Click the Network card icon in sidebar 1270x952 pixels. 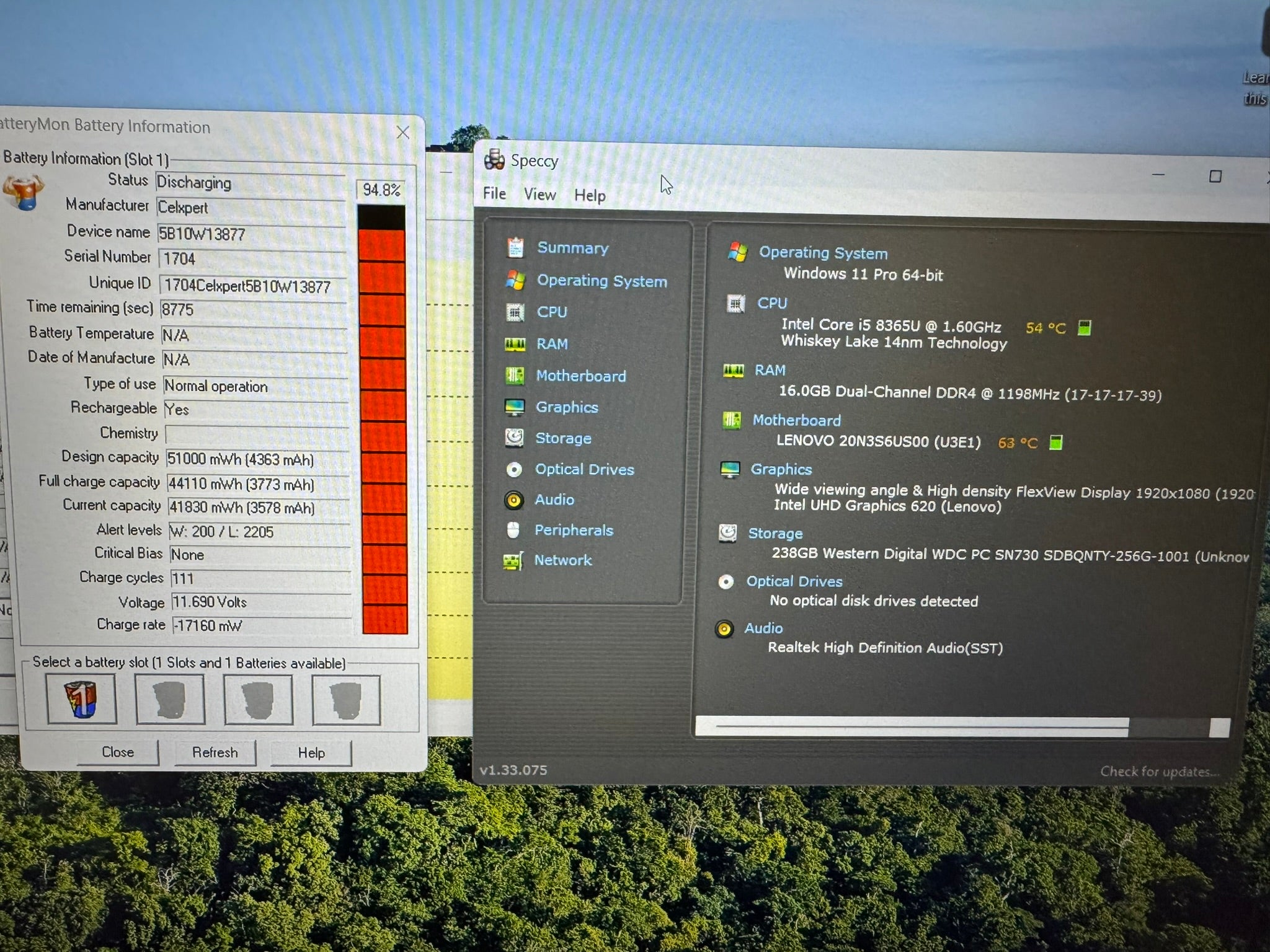[x=513, y=561]
